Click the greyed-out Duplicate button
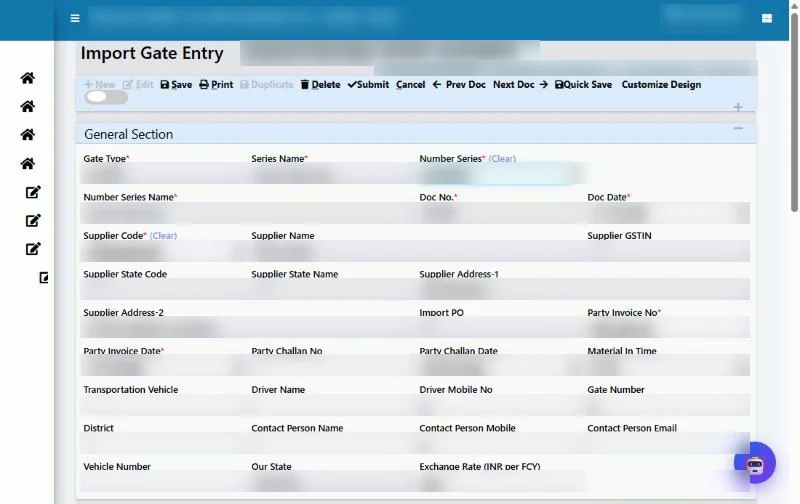This screenshot has width=800, height=504. tap(266, 85)
